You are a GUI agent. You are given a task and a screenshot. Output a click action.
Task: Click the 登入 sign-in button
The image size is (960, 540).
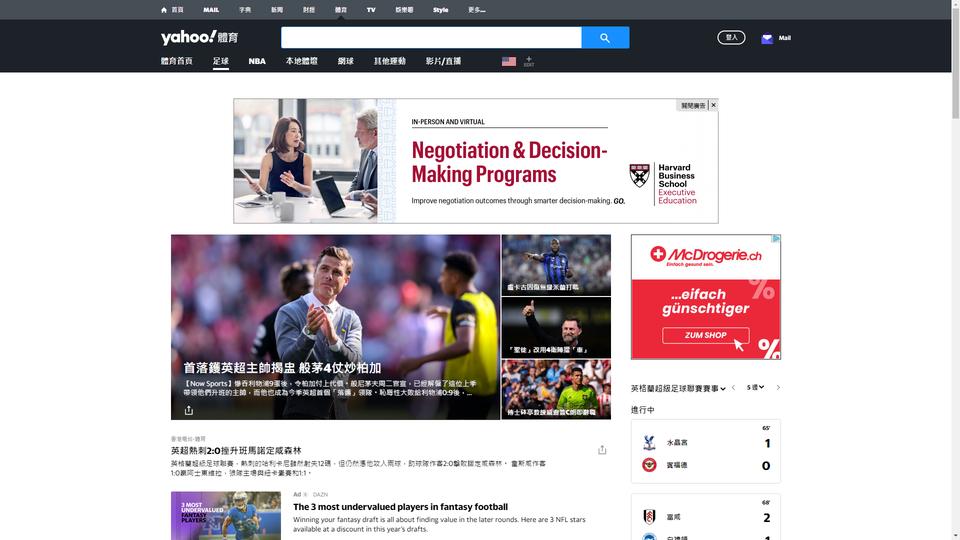tap(731, 37)
